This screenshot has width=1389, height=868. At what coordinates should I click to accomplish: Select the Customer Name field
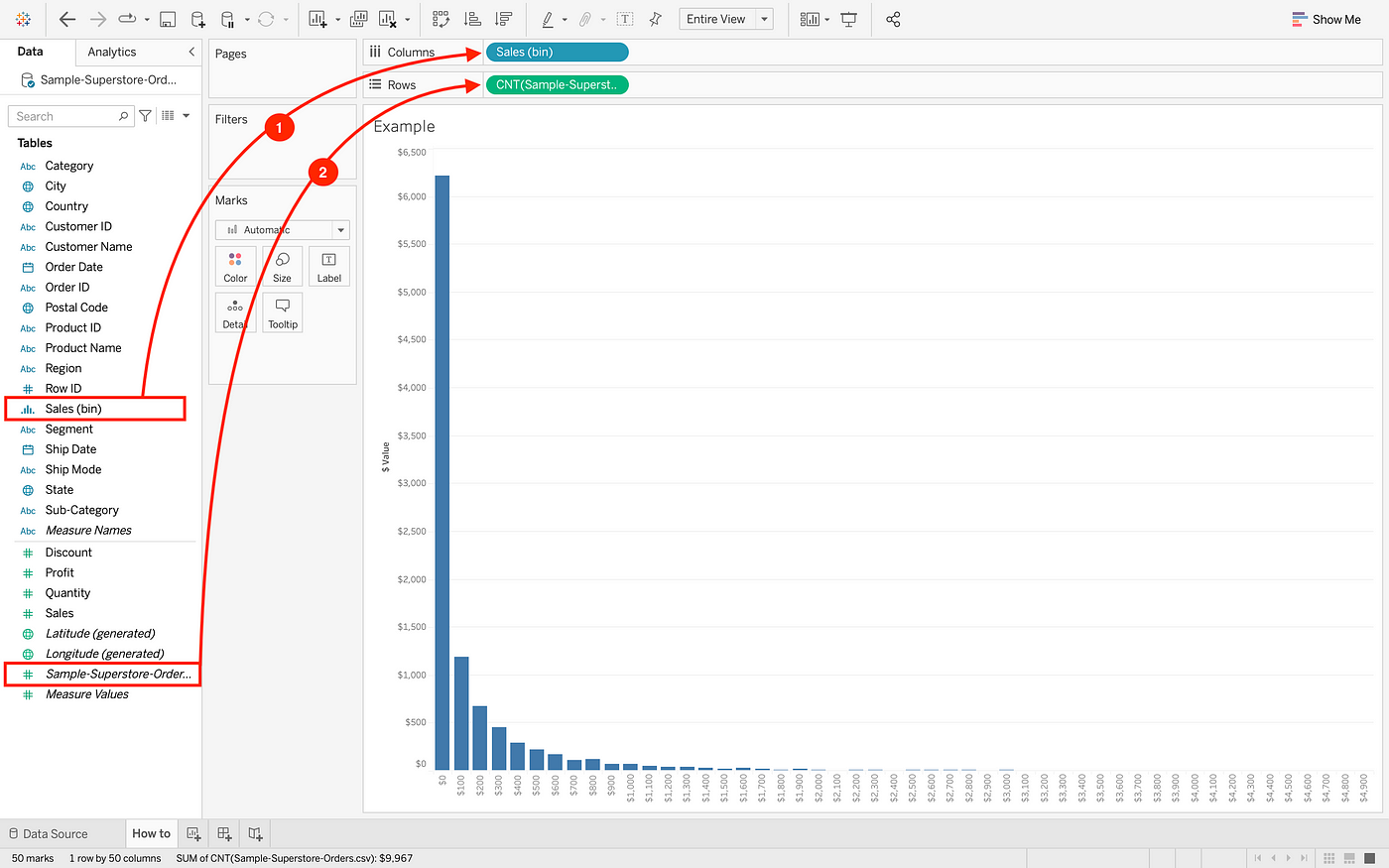88,247
